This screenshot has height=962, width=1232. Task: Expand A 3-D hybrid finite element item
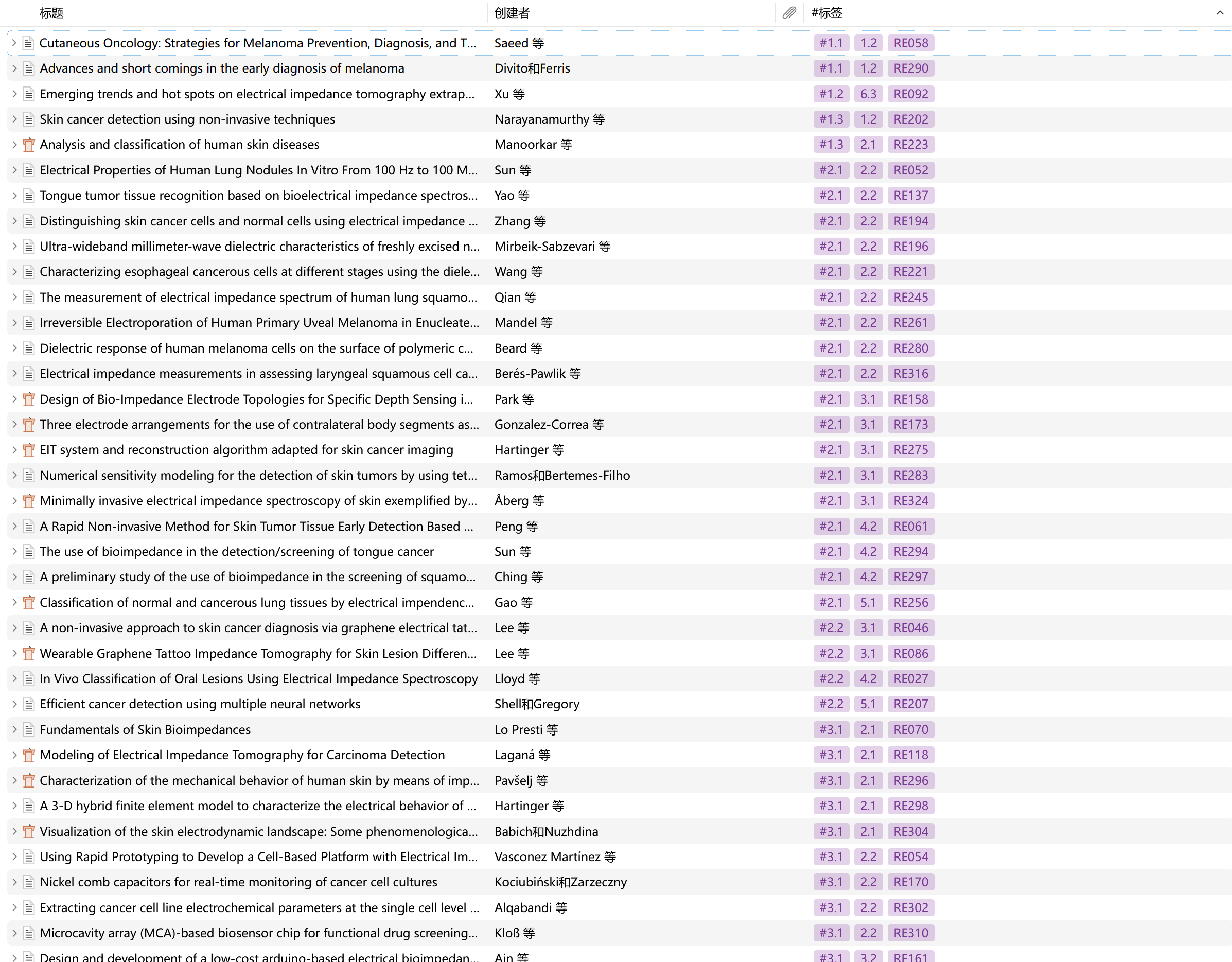(14, 806)
